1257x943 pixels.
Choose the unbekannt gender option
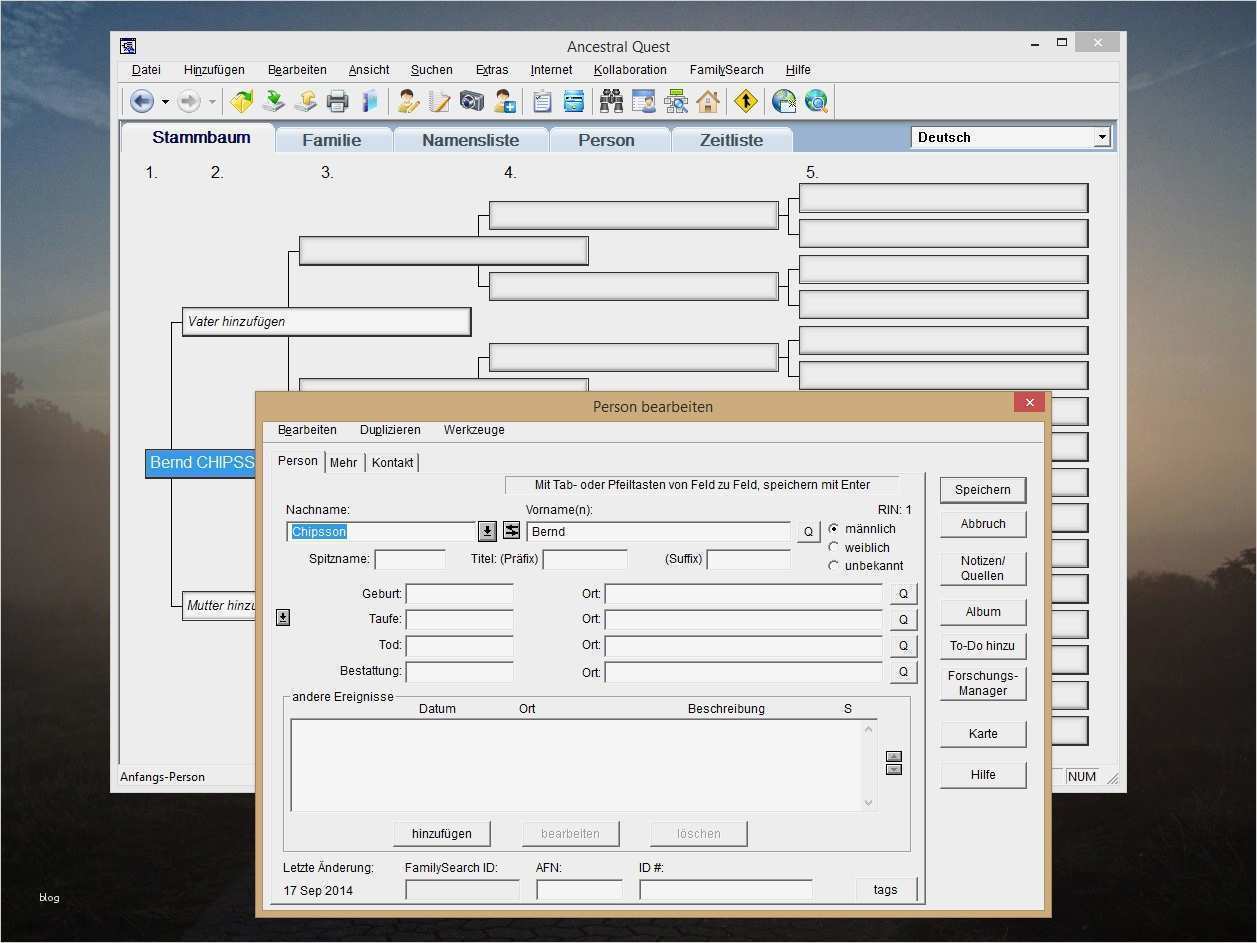point(834,566)
